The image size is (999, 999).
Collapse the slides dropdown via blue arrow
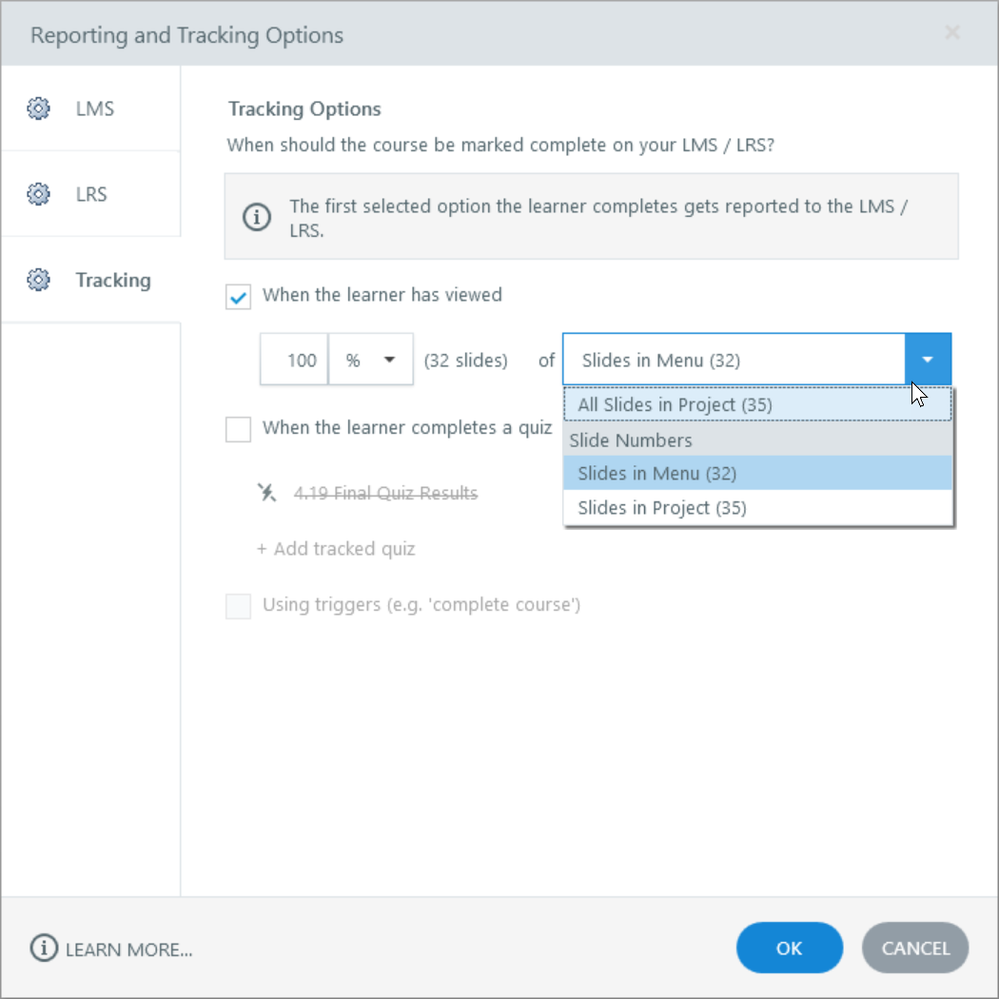tap(928, 360)
